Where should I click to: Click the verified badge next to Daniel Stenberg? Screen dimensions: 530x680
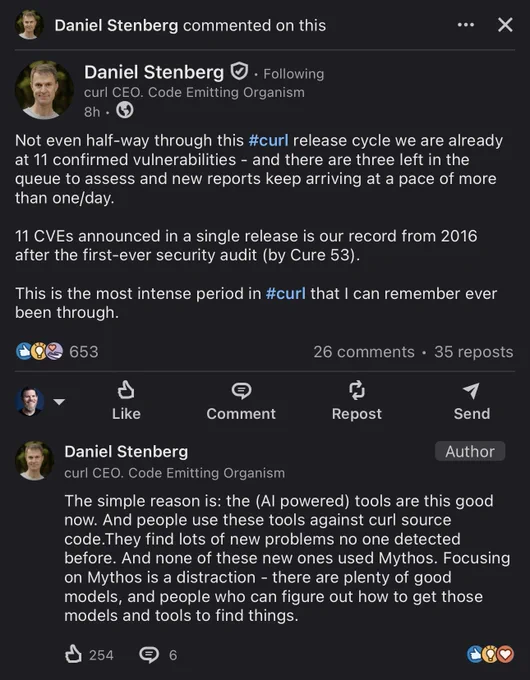pyautogui.click(x=239, y=72)
